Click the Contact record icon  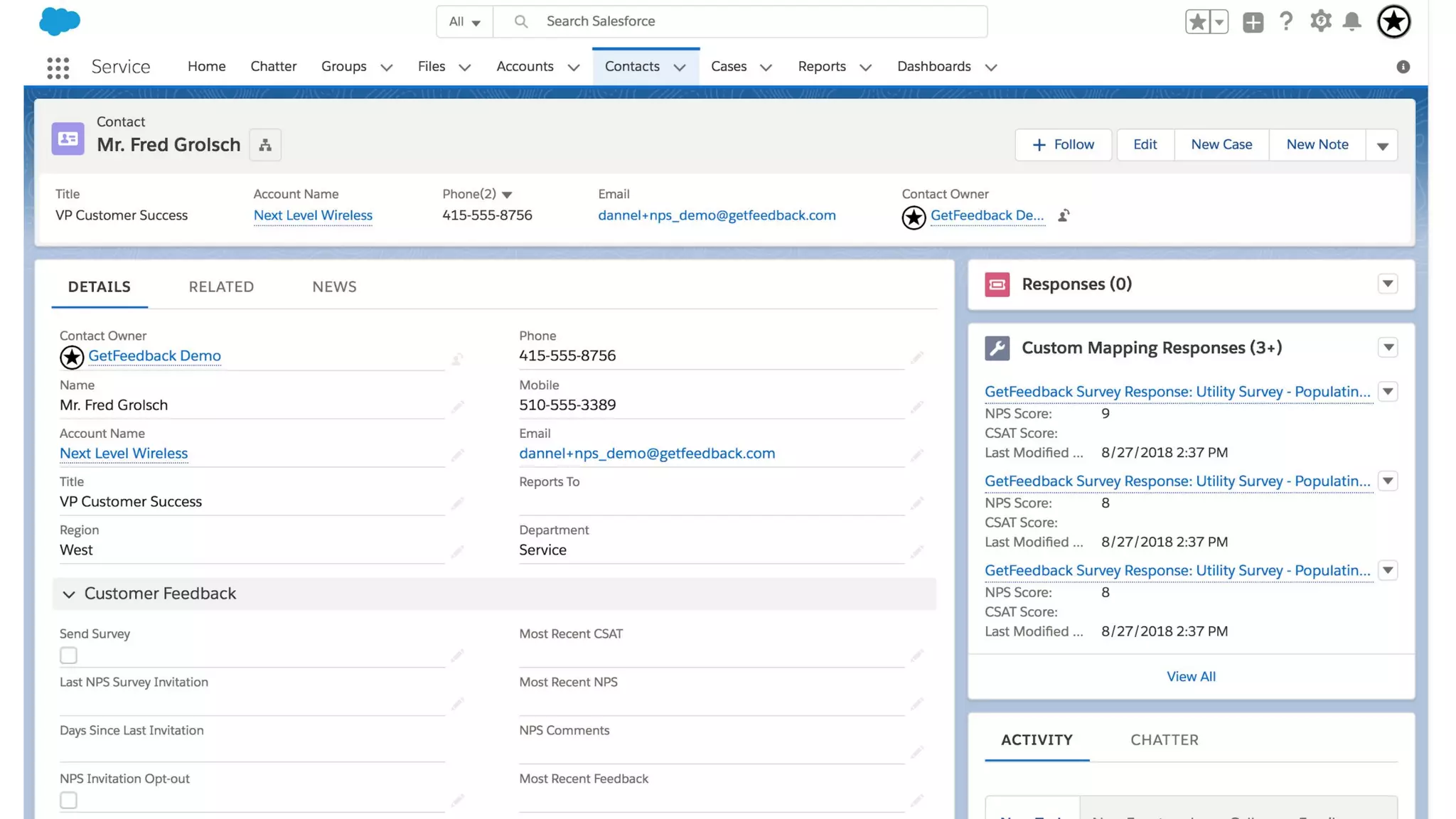click(68, 139)
